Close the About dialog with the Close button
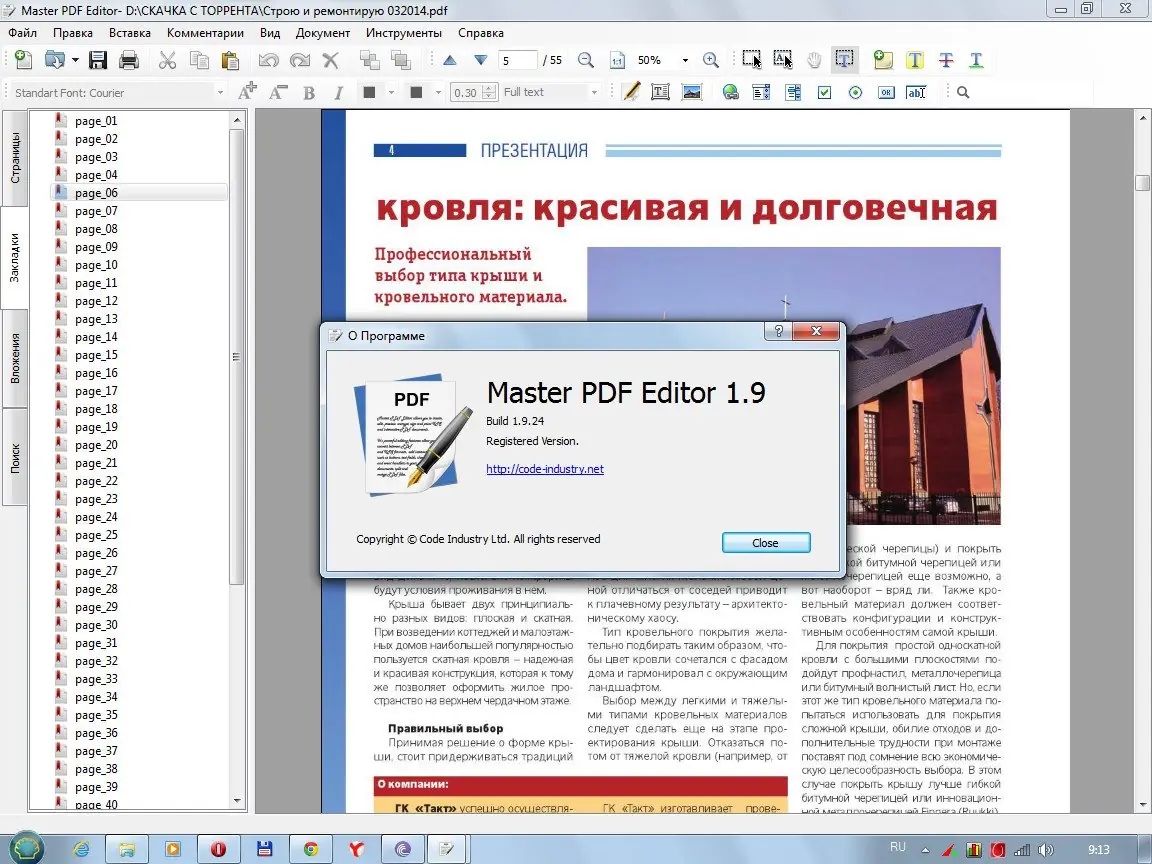1152x864 pixels. click(x=766, y=543)
